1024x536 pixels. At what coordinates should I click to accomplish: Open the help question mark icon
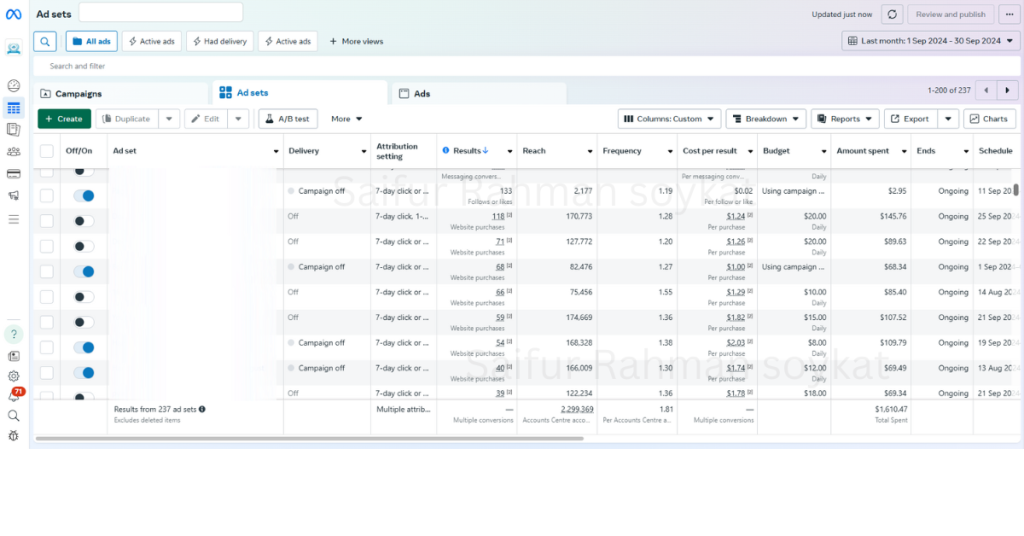pyautogui.click(x=14, y=334)
